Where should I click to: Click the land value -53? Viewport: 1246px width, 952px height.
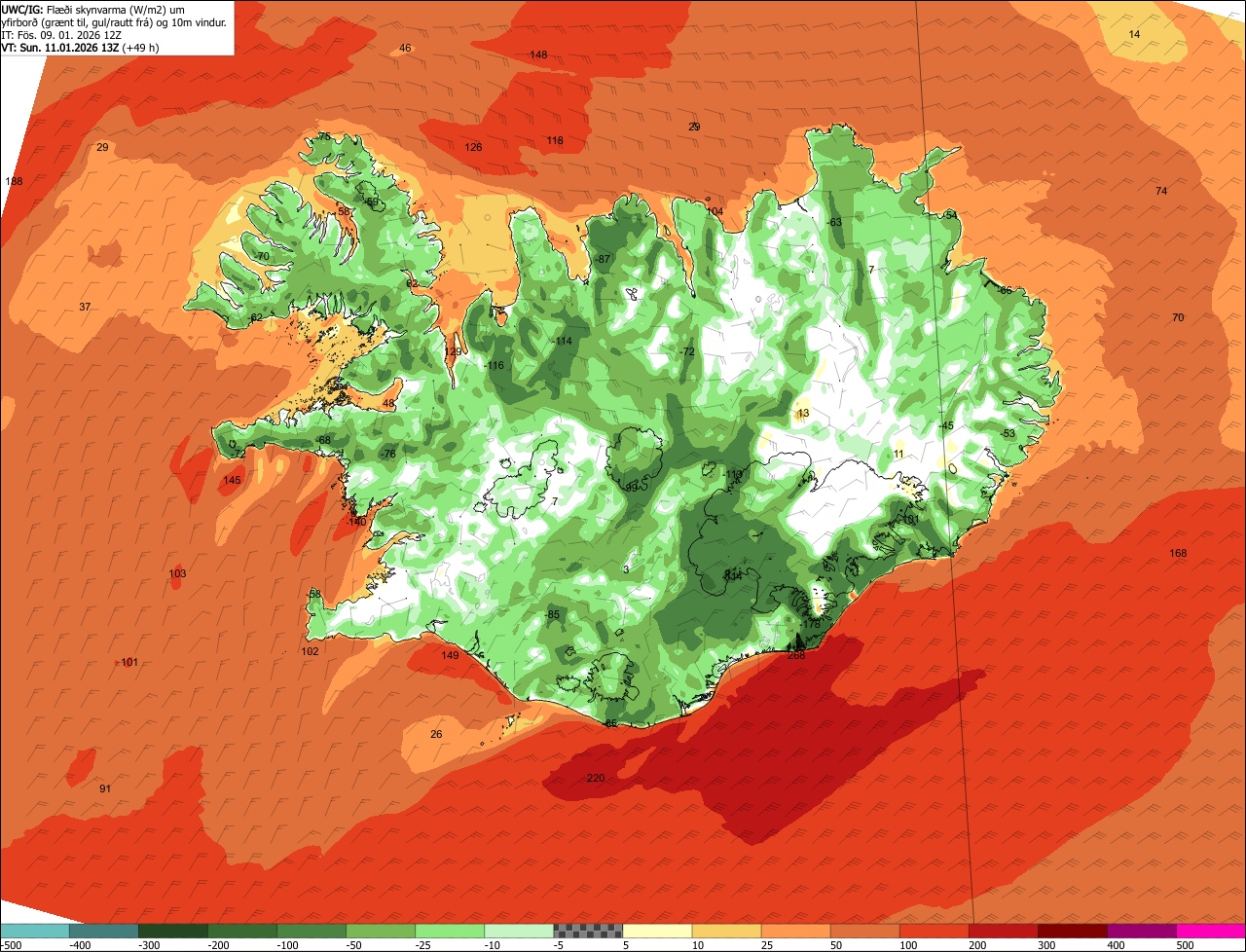[x=1008, y=433]
